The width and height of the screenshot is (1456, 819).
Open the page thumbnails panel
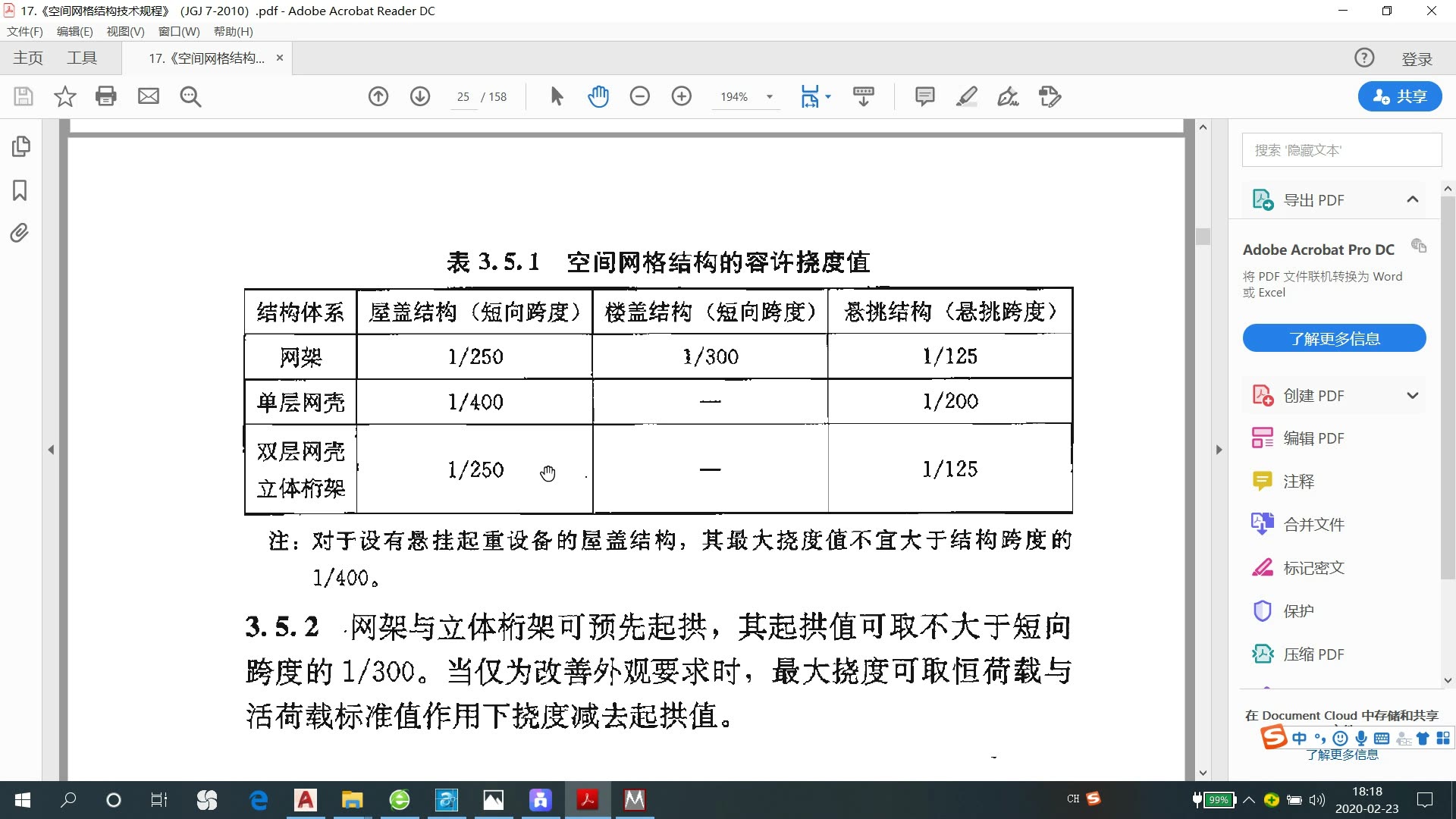[20, 146]
